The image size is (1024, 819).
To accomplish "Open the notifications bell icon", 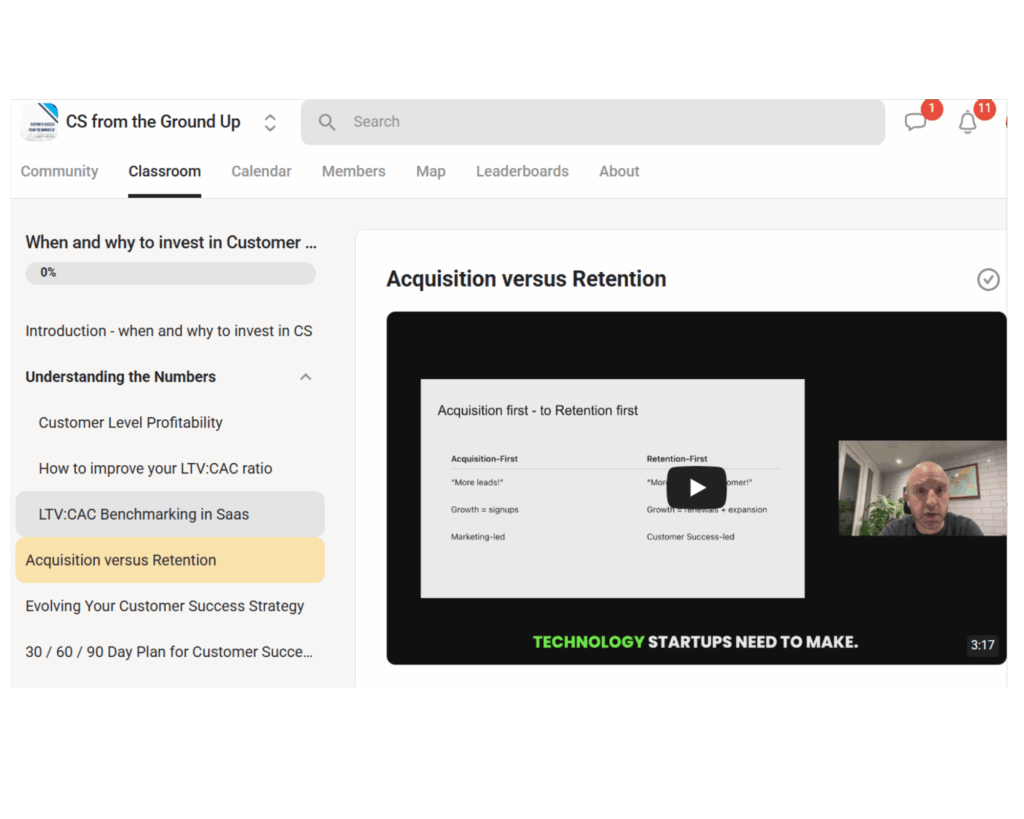I will click(967, 122).
